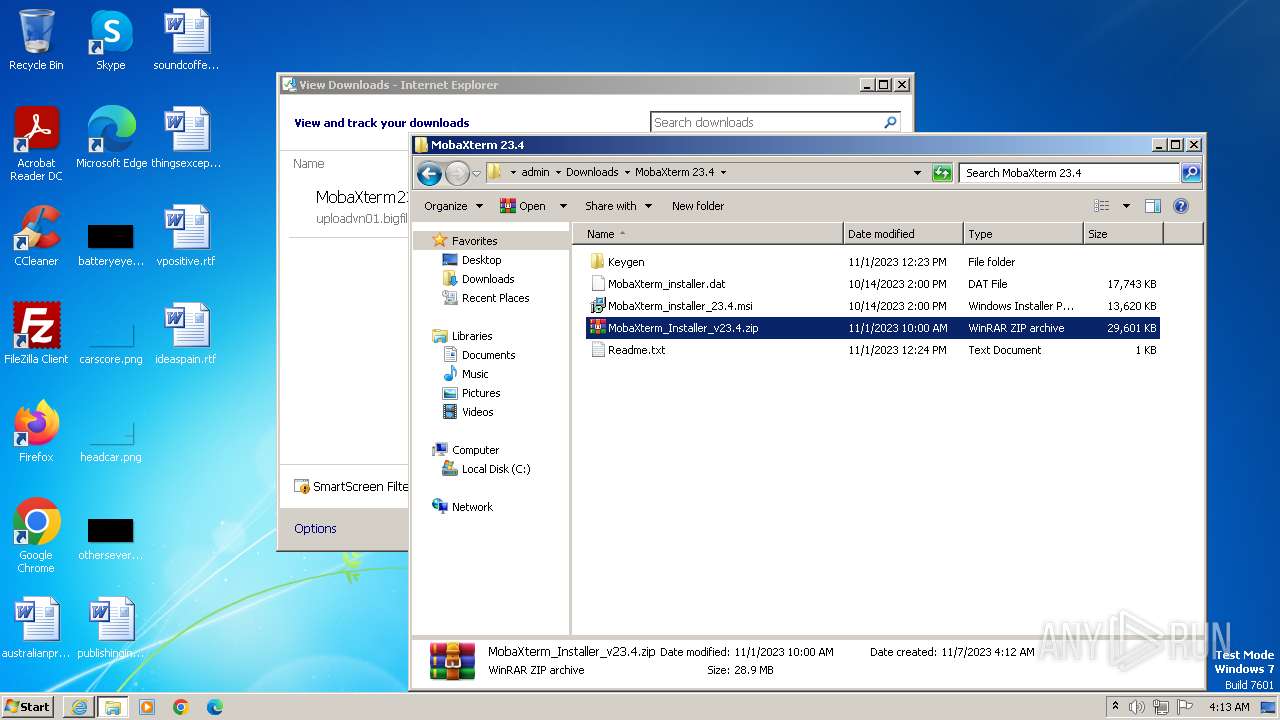The image size is (1280, 720).
Task: Select Local Disk (C:) in navigation pane
Action: coord(496,469)
